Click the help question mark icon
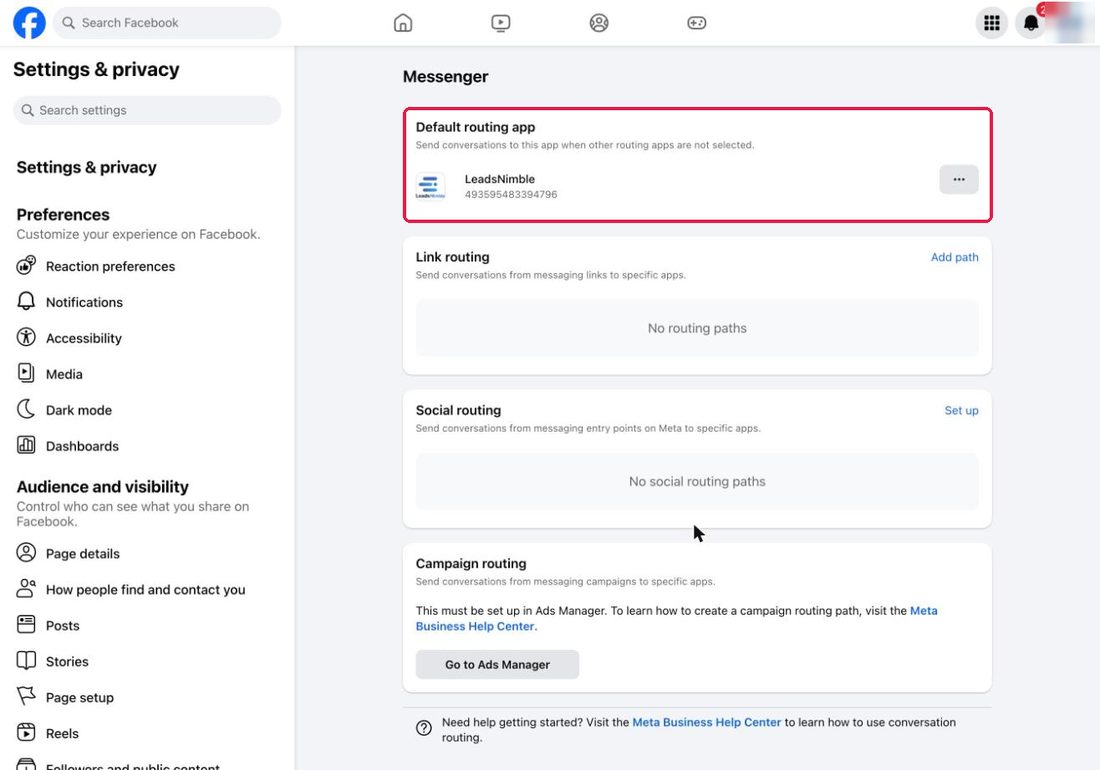 click(424, 728)
